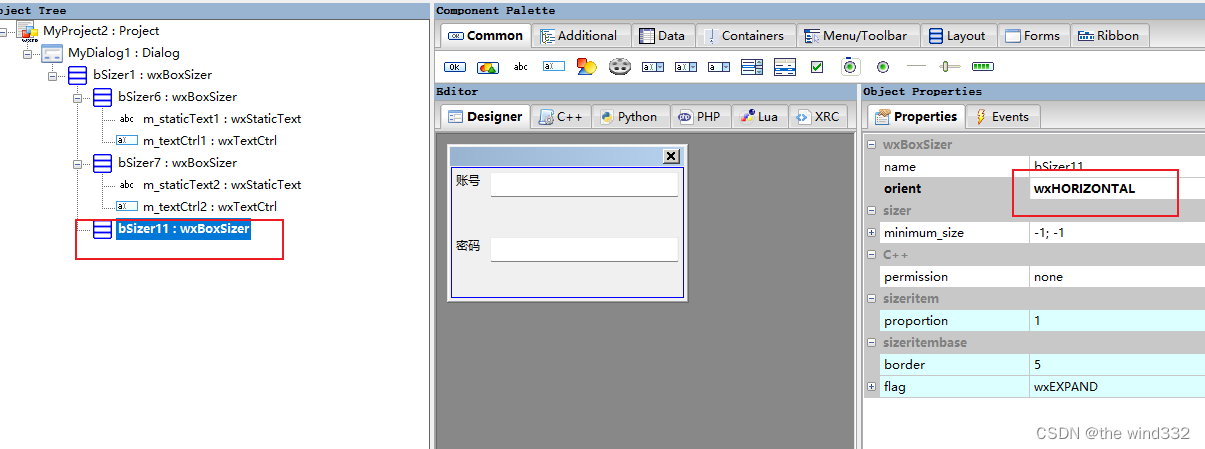The image size is (1205, 449).
Task: Collapse the bSizer7 sizer node
Action: point(78,163)
